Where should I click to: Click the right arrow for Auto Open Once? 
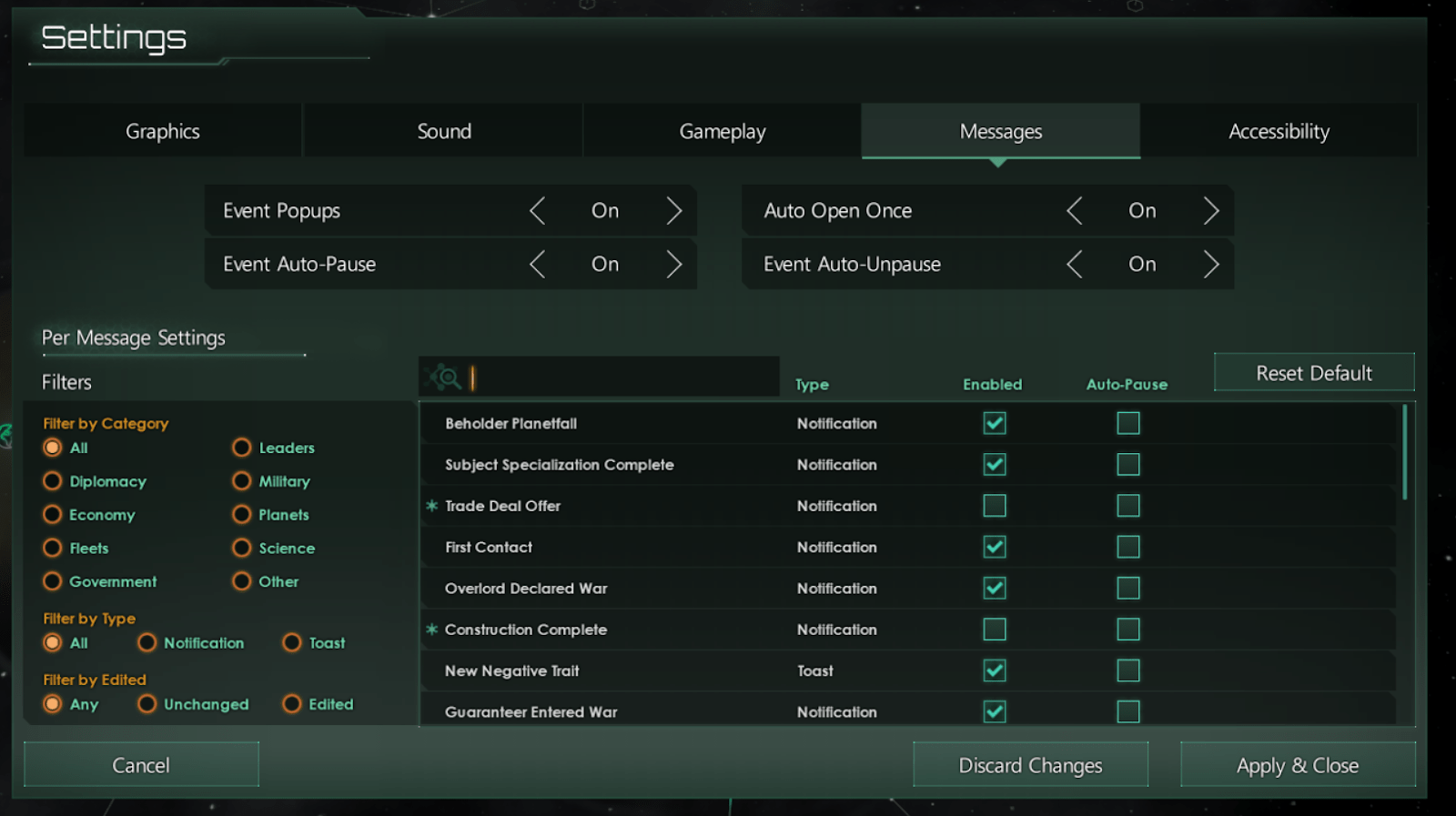coord(1210,211)
